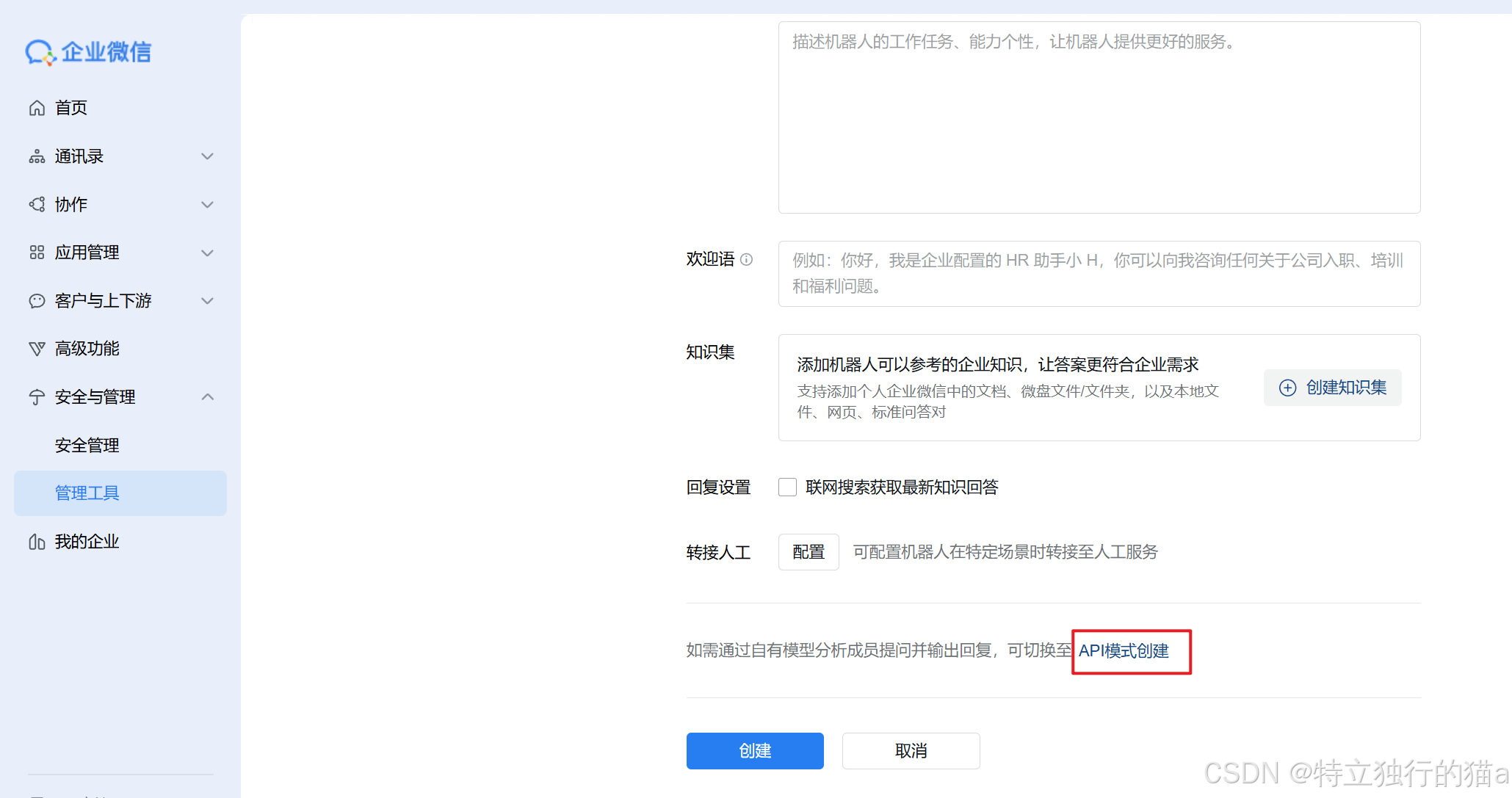Image resolution: width=1512 pixels, height=798 pixels.
Task: Open 通讯录 via its sidebar icon
Action: point(37,156)
